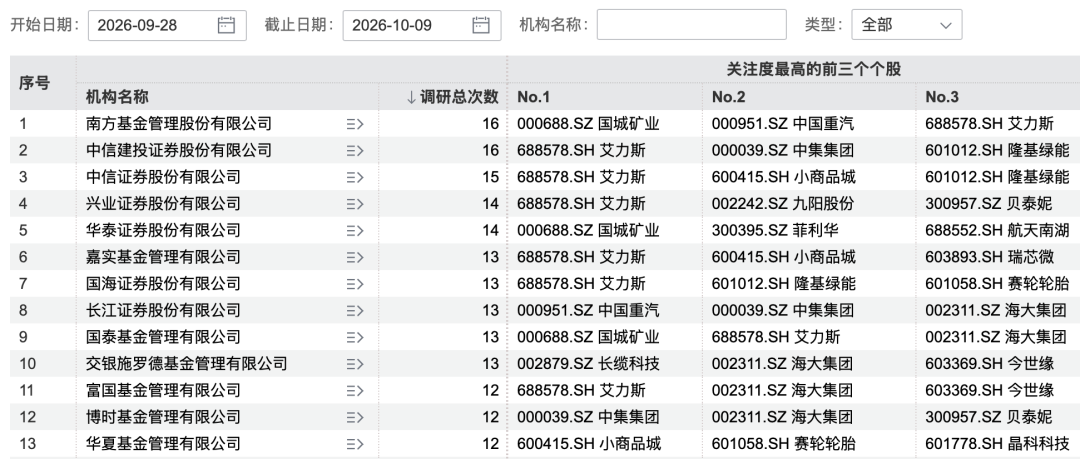Image resolution: width=1080 pixels, height=459 pixels.
Task: Click 300395.SZ 菲利华 stock cell
Action: [x=775, y=230]
